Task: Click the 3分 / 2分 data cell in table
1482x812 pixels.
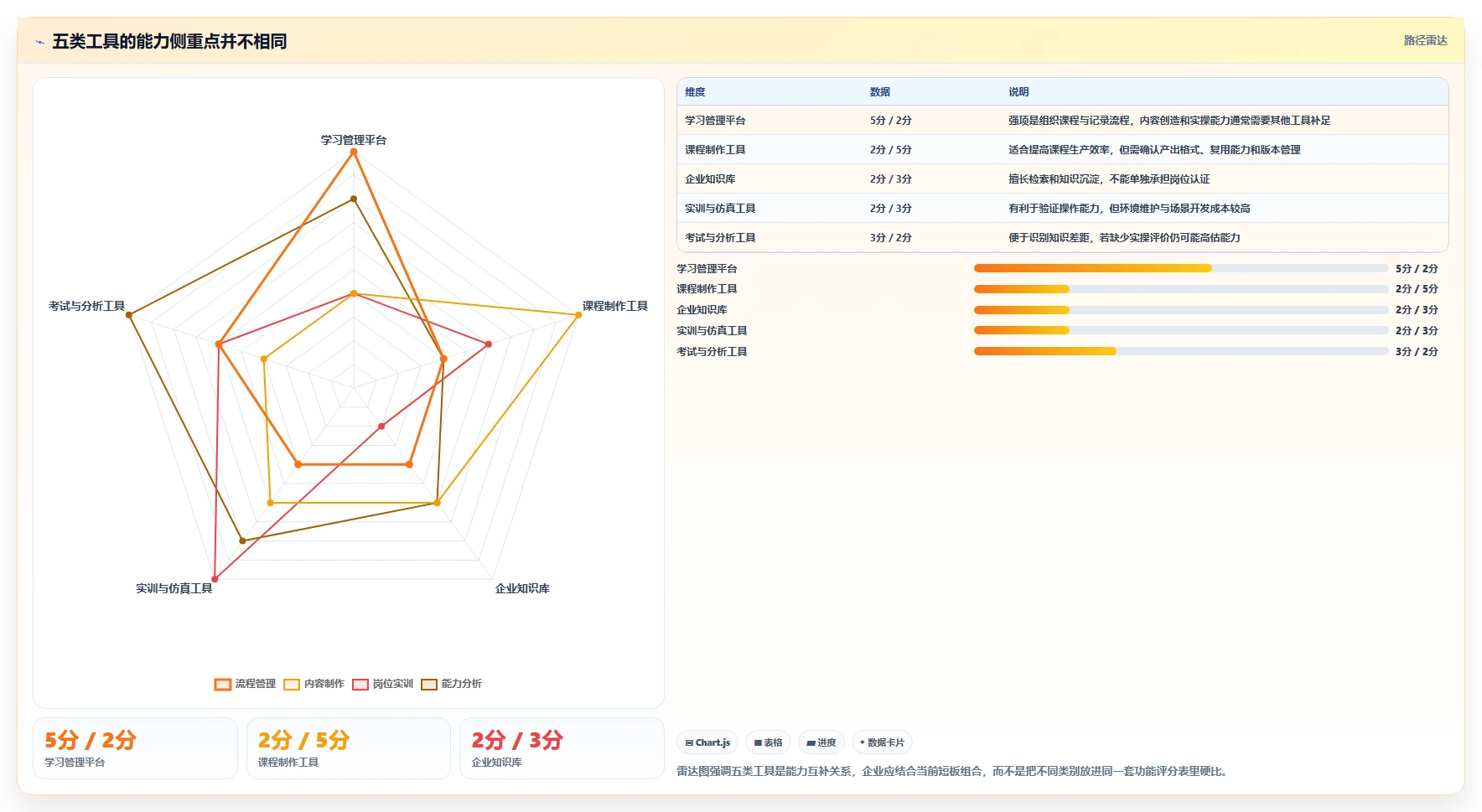Action: [890, 238]
